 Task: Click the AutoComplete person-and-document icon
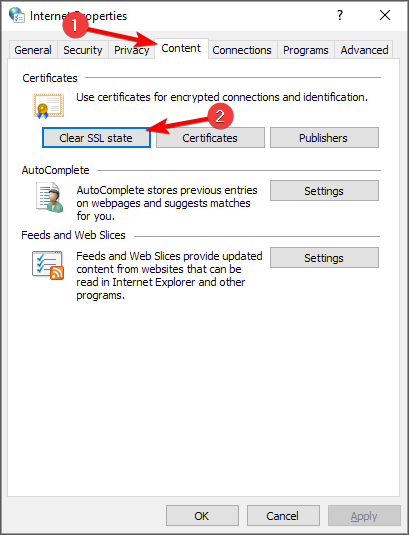49,197
